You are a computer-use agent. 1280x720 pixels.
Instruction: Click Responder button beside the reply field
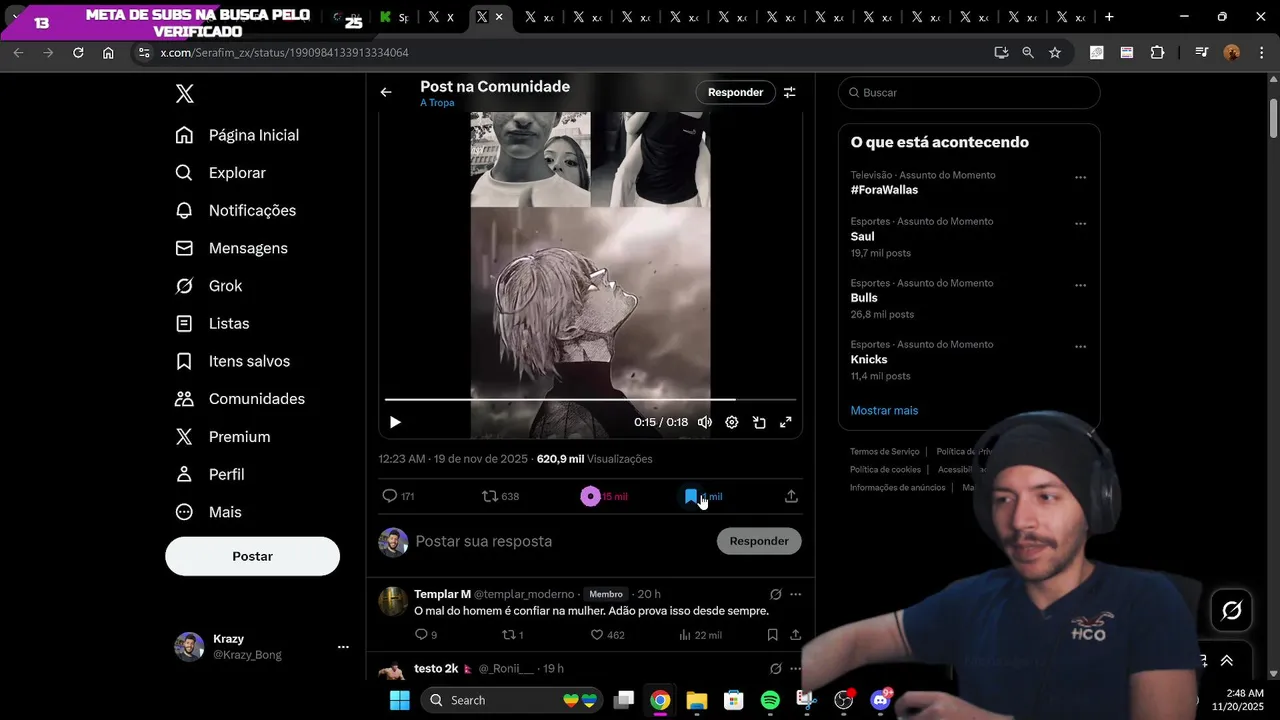(759, 541)
